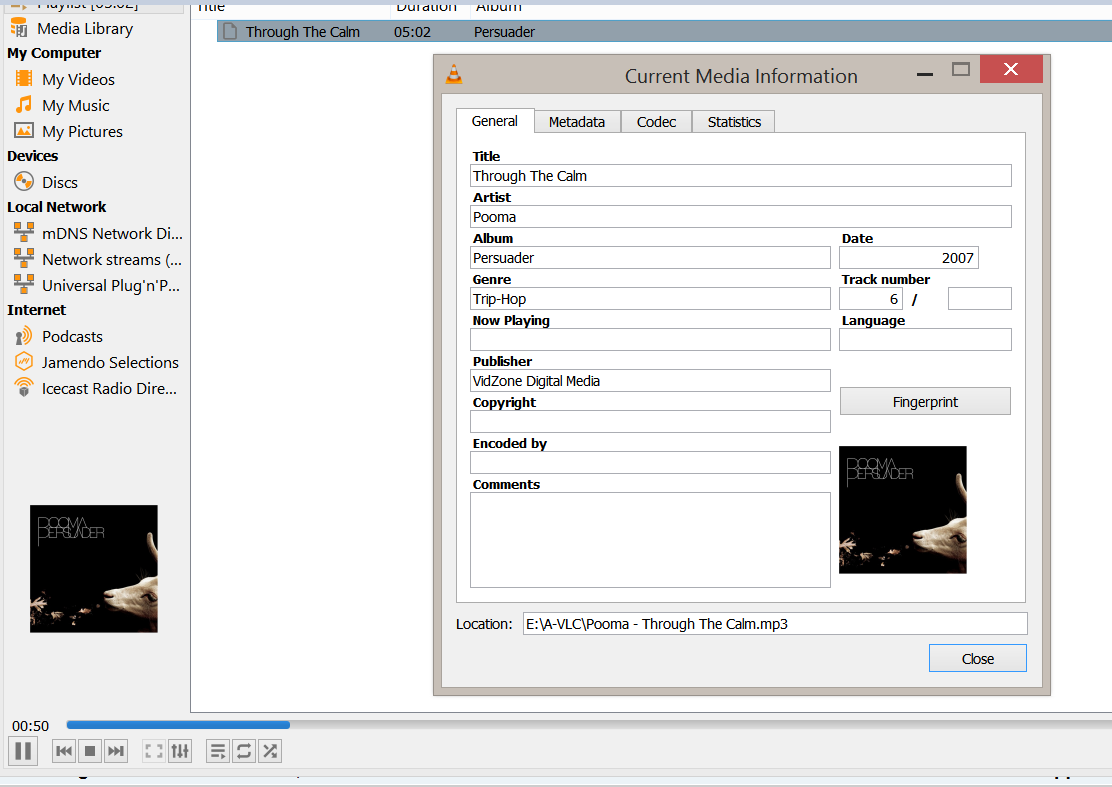Screen dimensions: 1112x787
Task: Click the Genre field 'Trip-Hop'
Action: (x=650, y=299)
